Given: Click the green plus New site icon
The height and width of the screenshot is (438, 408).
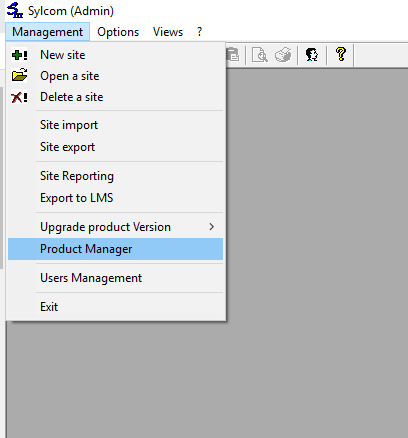Looking at the screenshot, I should pos(19,55).
